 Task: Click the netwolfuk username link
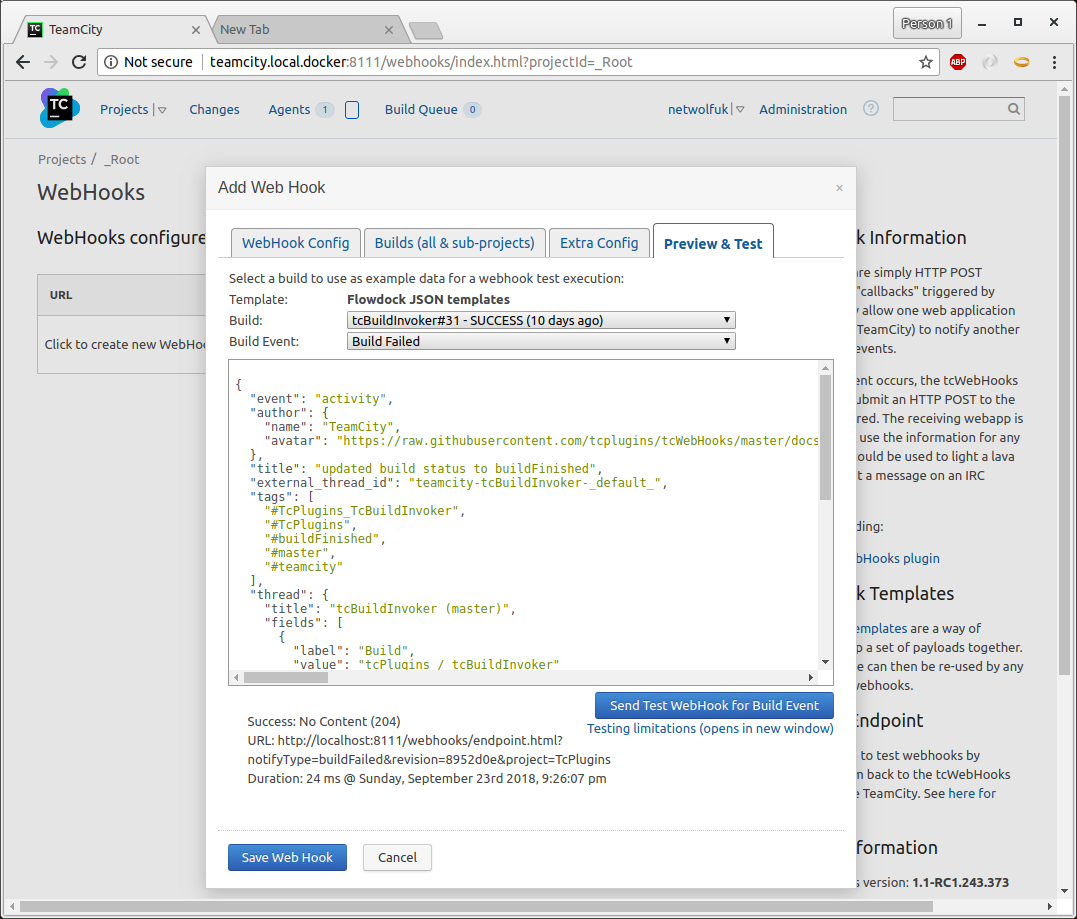pos(698,109)
